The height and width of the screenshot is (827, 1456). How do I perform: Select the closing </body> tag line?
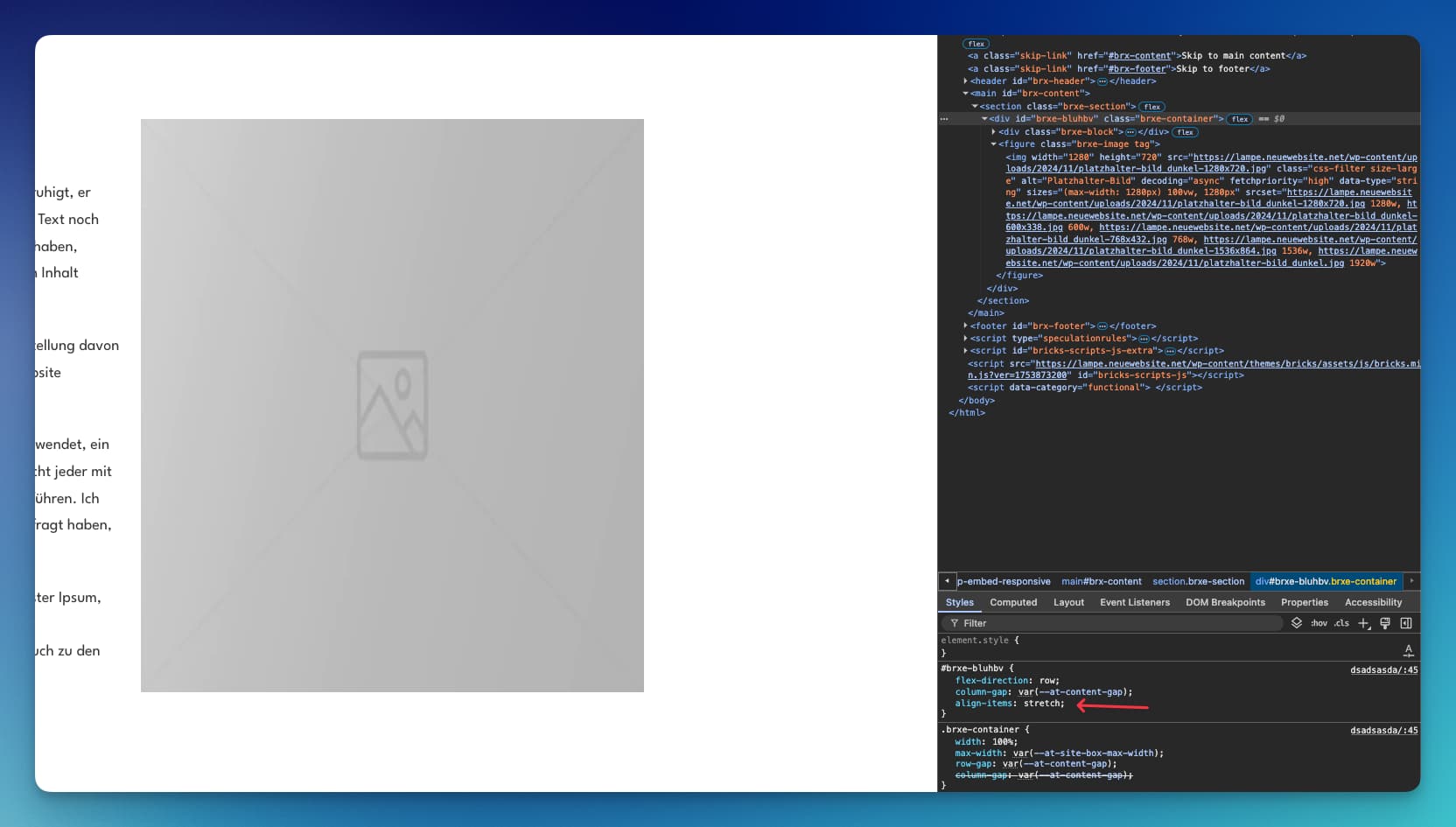click(x=976, y=401)
